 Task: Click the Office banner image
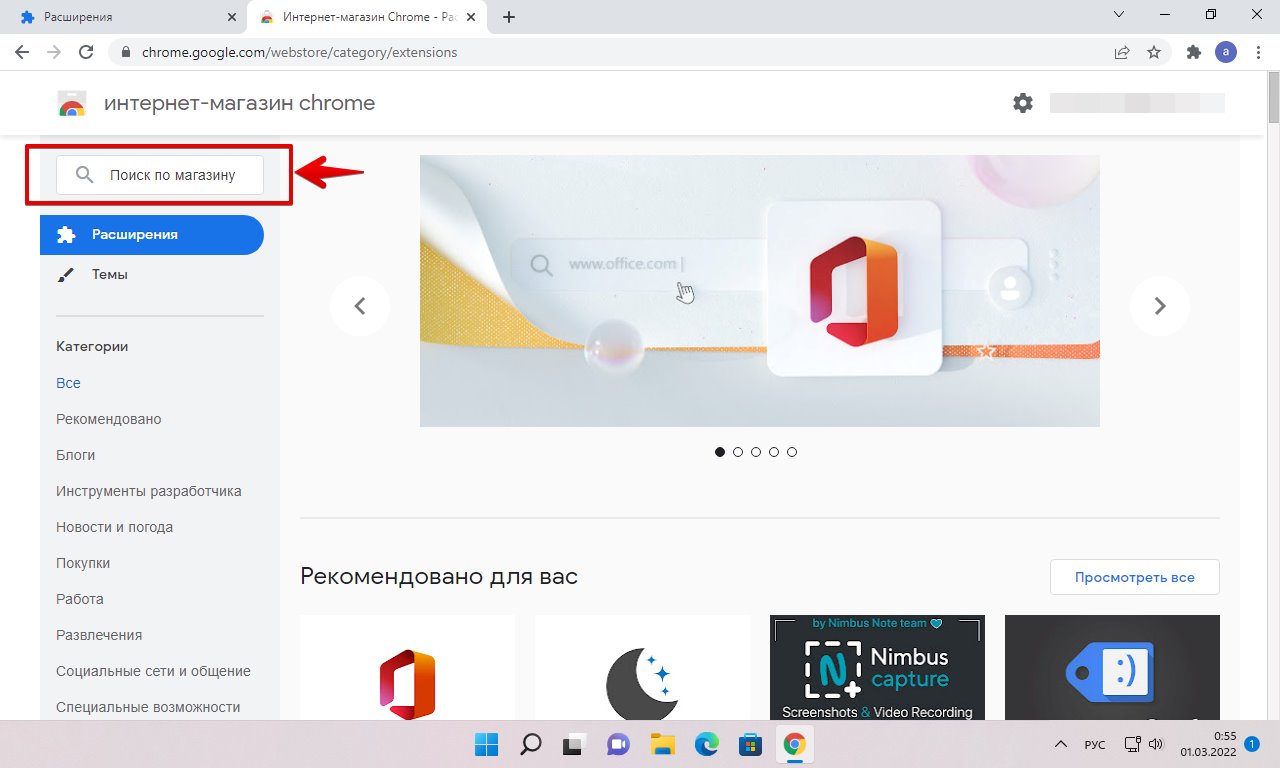coord(760,291)
